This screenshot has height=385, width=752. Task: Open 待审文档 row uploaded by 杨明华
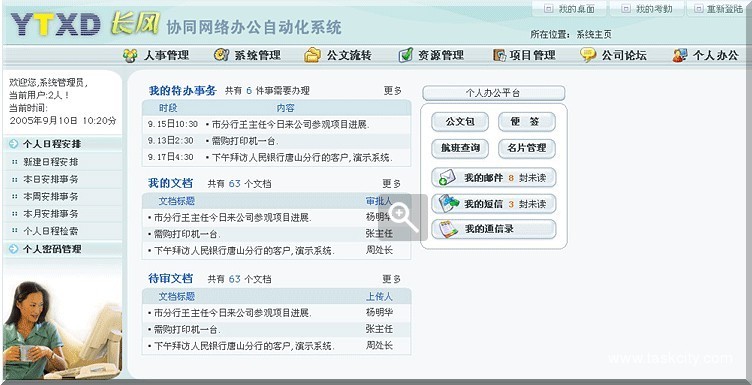point(277,313)
